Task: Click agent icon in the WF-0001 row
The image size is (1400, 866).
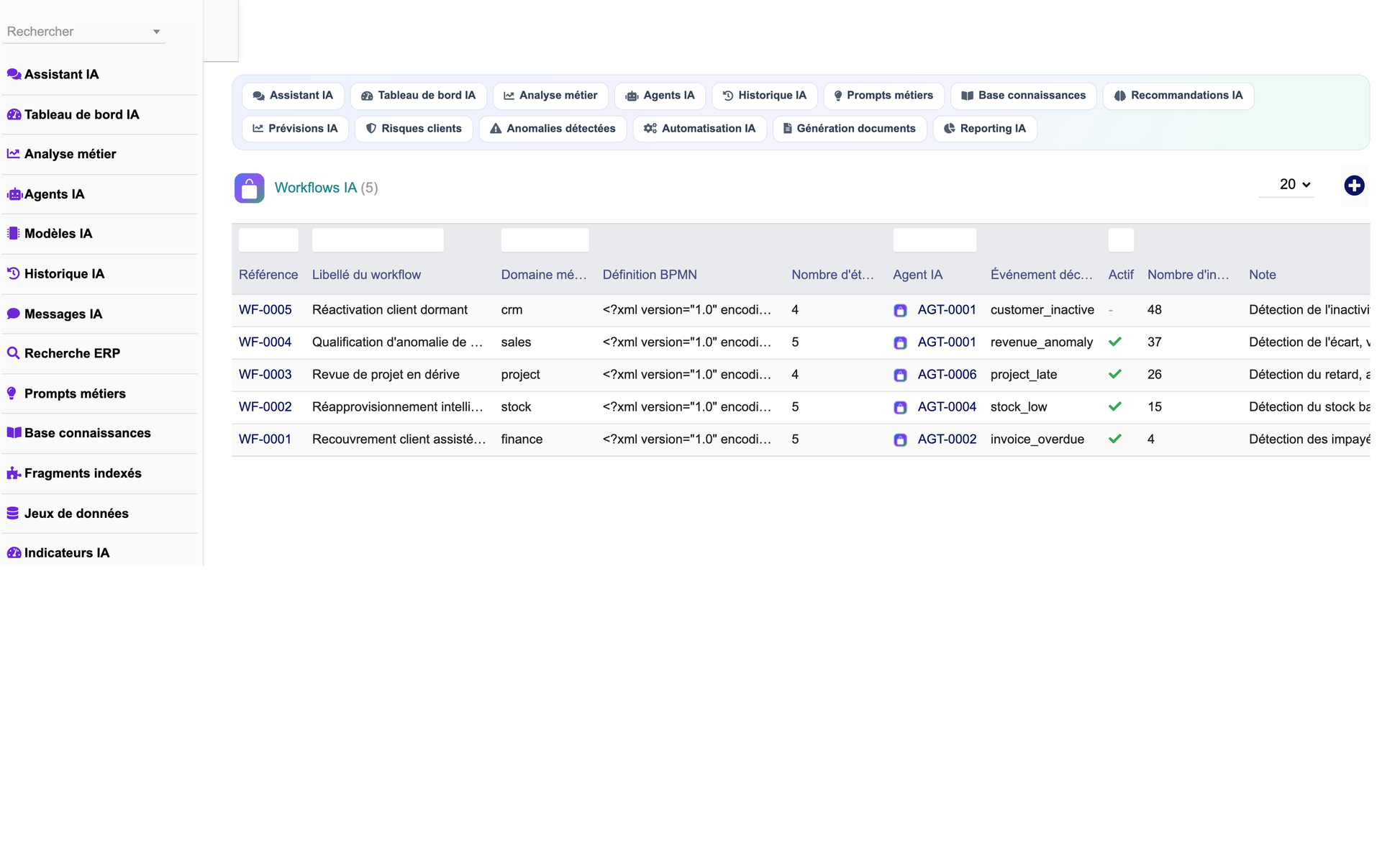Action: tap(900, 440)
